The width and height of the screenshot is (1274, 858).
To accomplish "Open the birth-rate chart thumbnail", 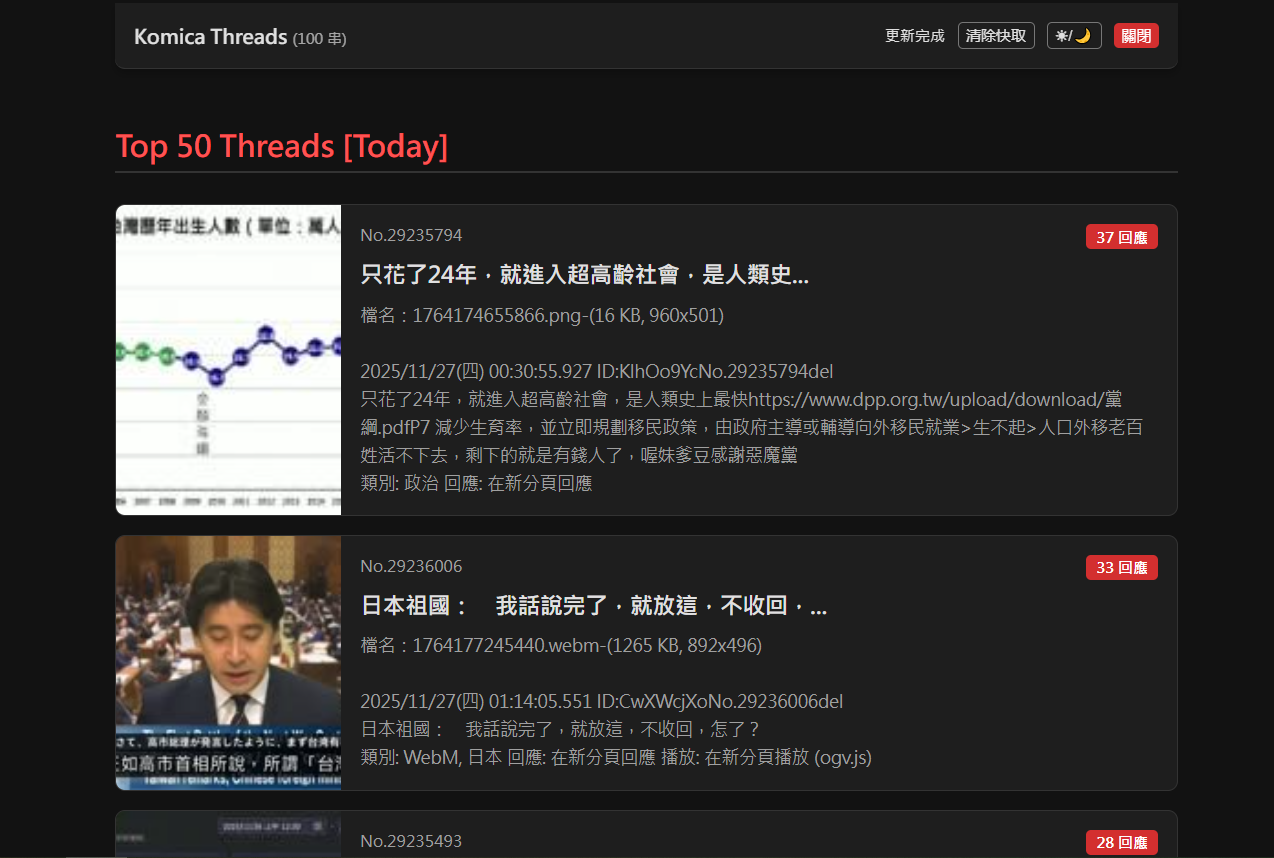I will pyautogui.click(x=228, y=360).
